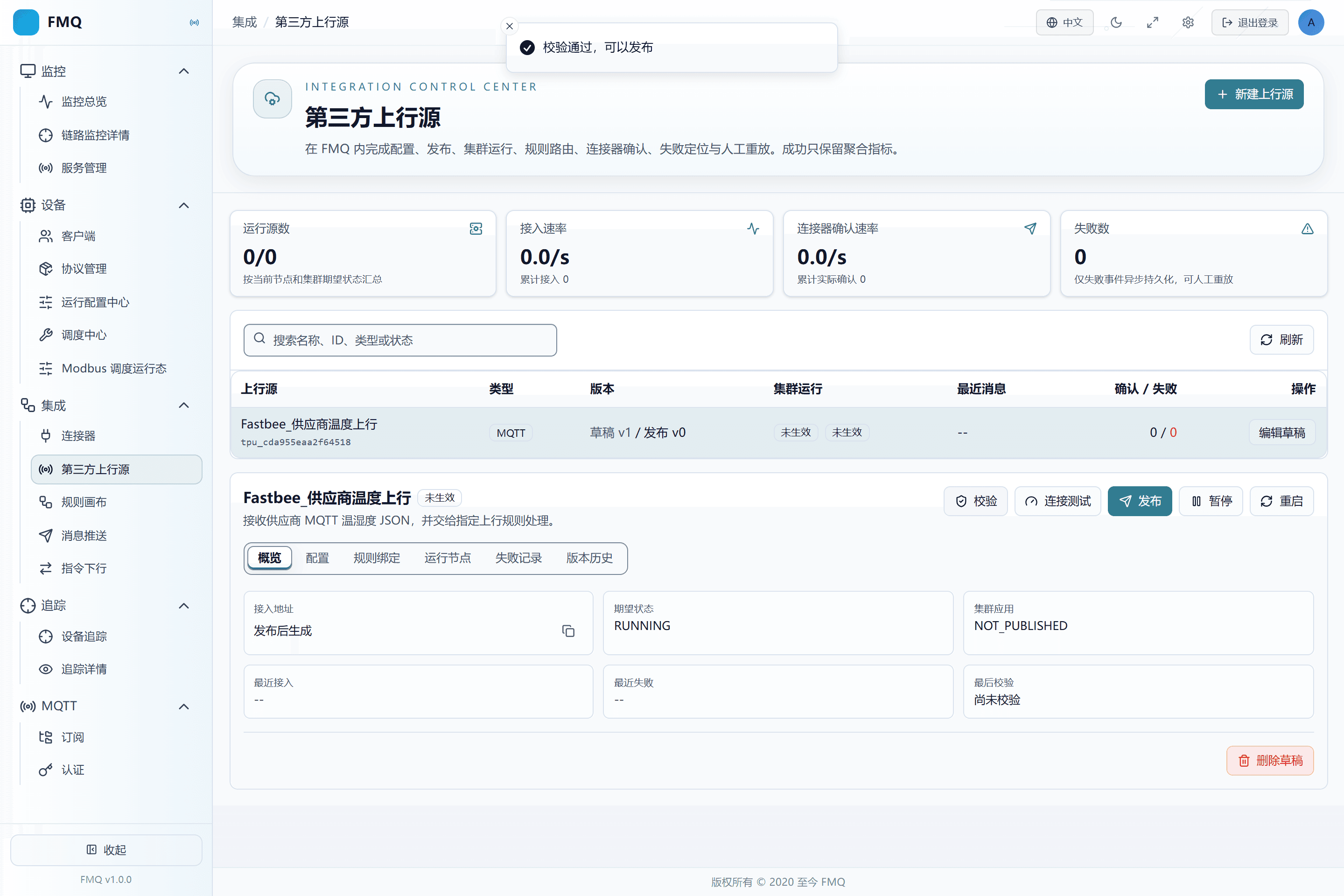Image resolution: width=1344 pixels, height=896 pixels.
Task: Switch to the 配置 tab
Action: (317, 558)
